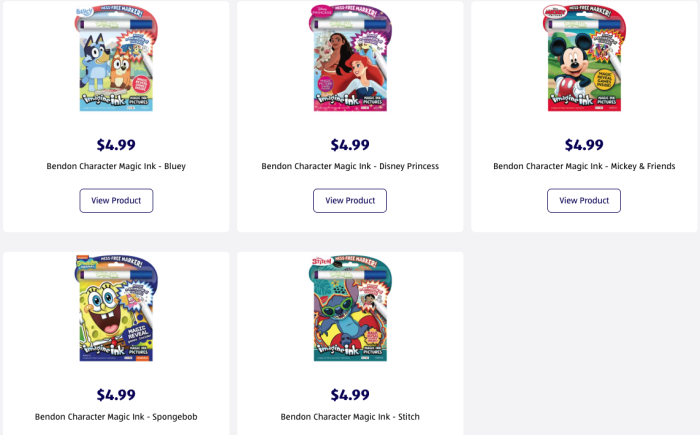This screenshot has height=435, width=700.
Task: Open the Bluey Magic Ink product image
Action: point(116,58)
